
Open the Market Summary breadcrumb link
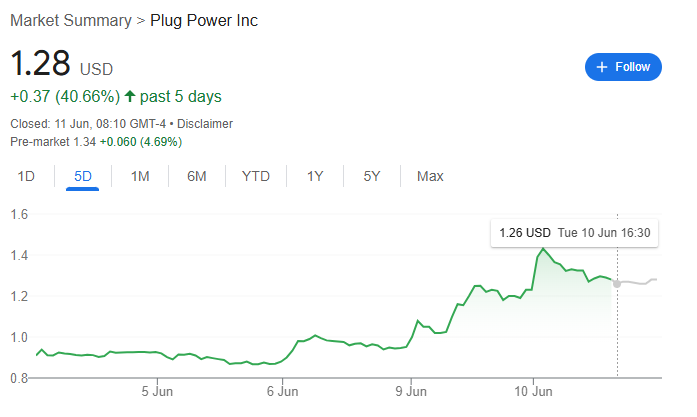point(71,20)
